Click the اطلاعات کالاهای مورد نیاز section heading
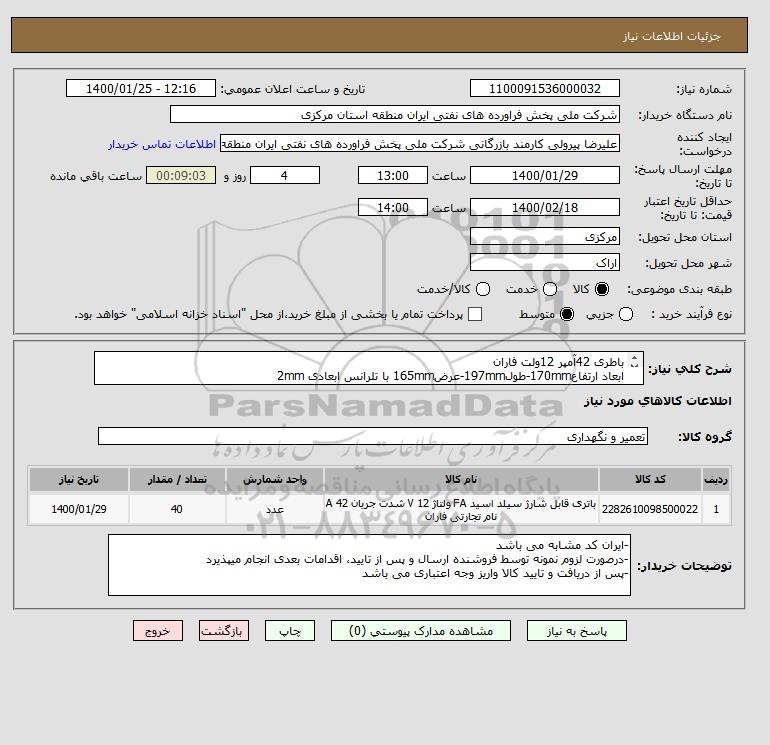Viewport: 770px width, 745px height. tap(658, 401)
